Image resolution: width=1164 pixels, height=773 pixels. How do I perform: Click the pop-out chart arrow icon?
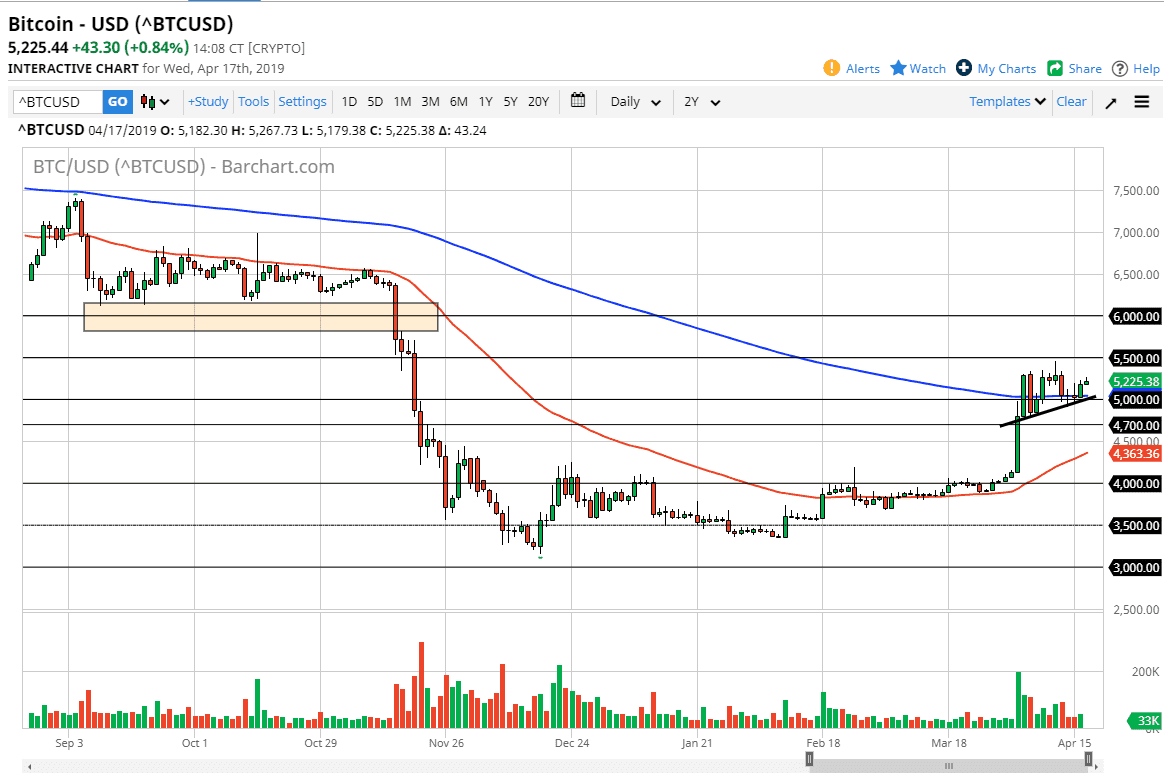(x=1110, y=101)
